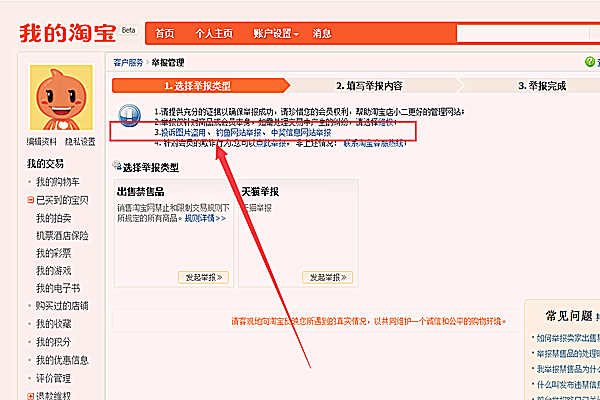The height and width of the screenshot is (400, 600).
Task: Click the 客户服务 breadcrumb link
Action: [128, 62]
